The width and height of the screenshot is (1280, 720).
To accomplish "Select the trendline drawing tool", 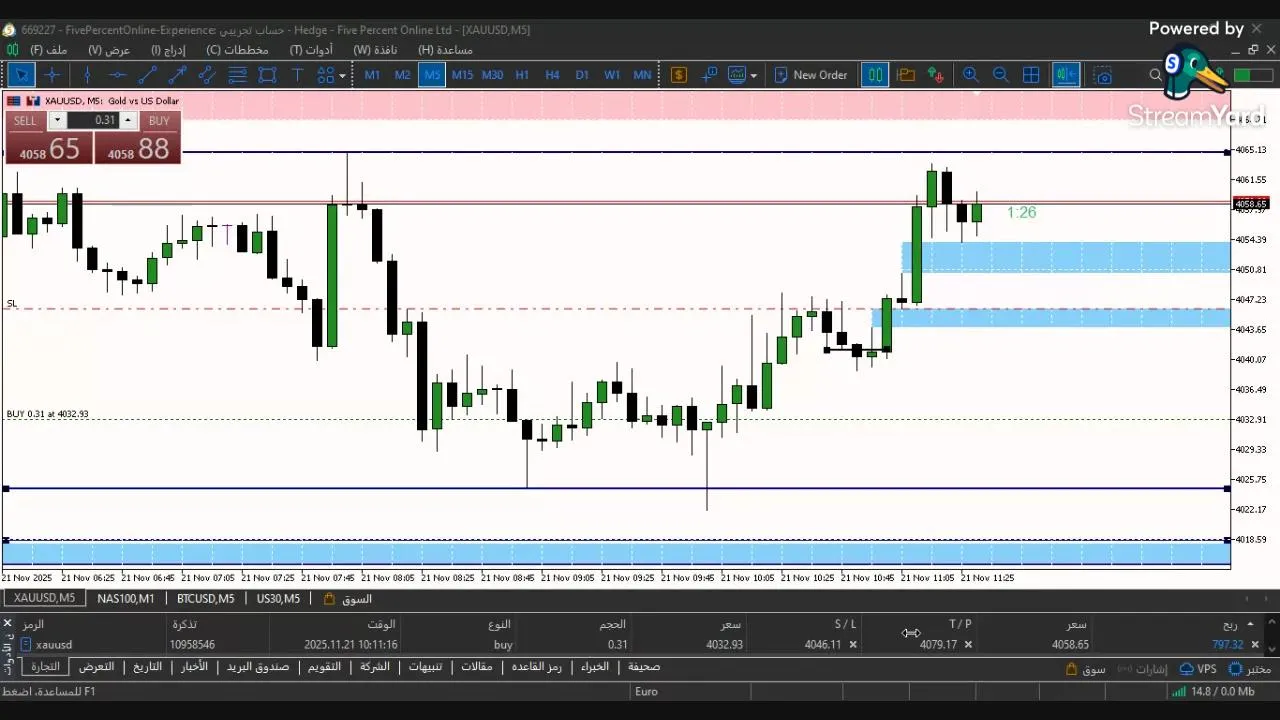I will click(147, 75).
